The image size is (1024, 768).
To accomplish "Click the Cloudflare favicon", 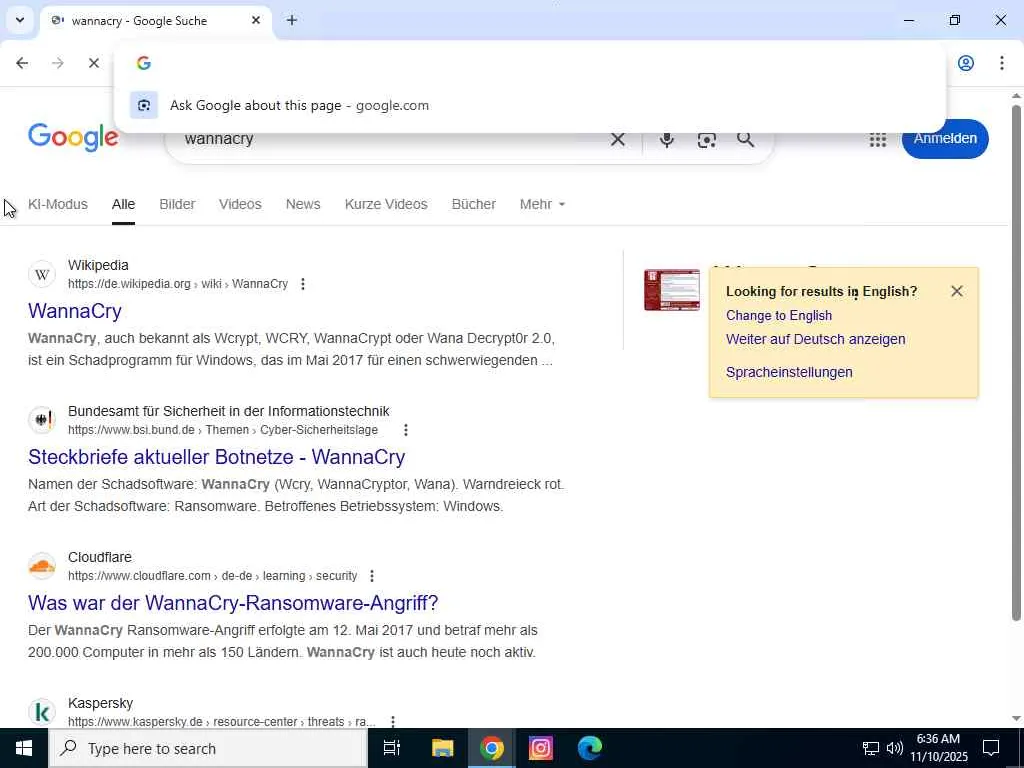I will 42,566.
